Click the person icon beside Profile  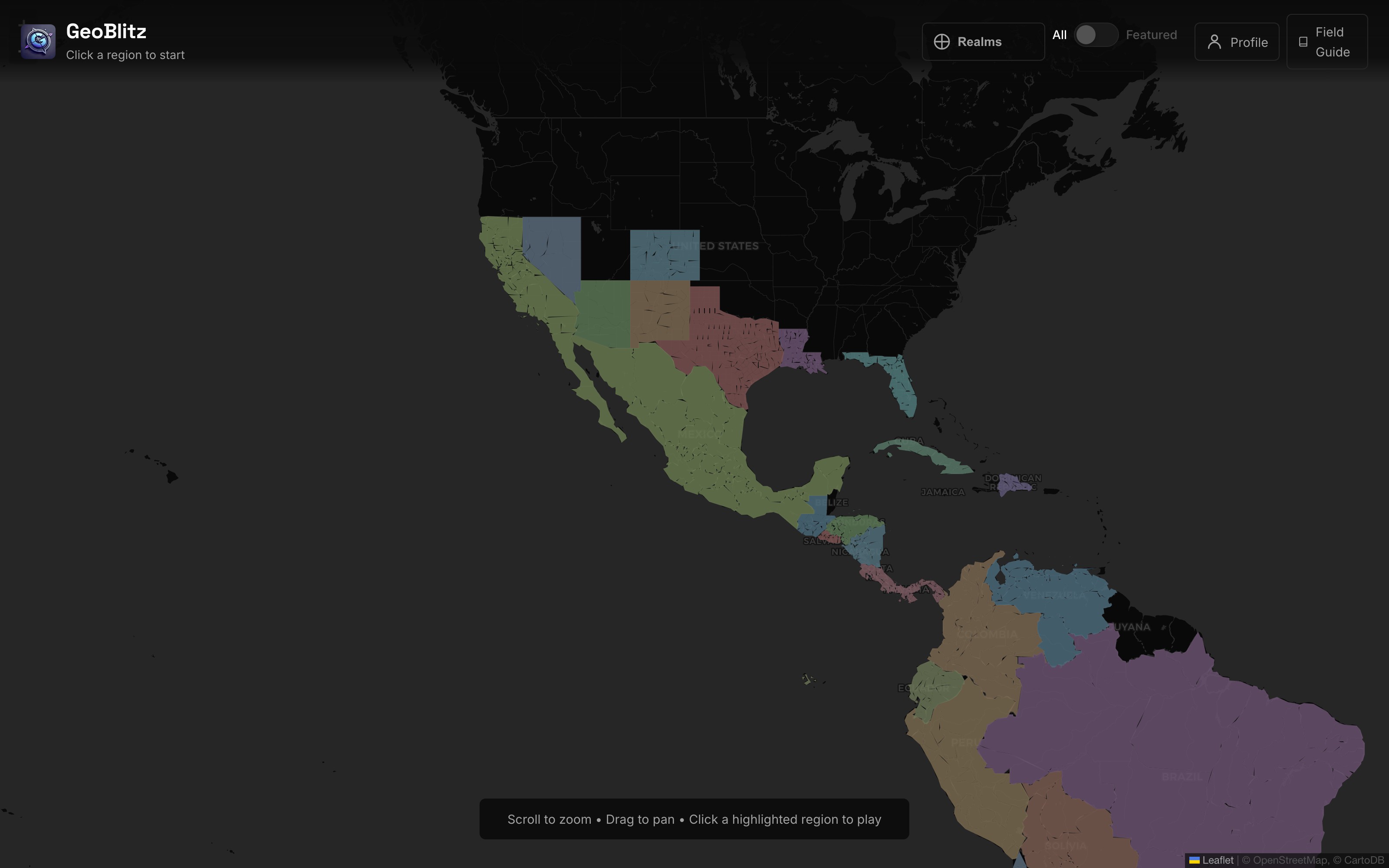pyautogui.click(x=1214, y=42)
